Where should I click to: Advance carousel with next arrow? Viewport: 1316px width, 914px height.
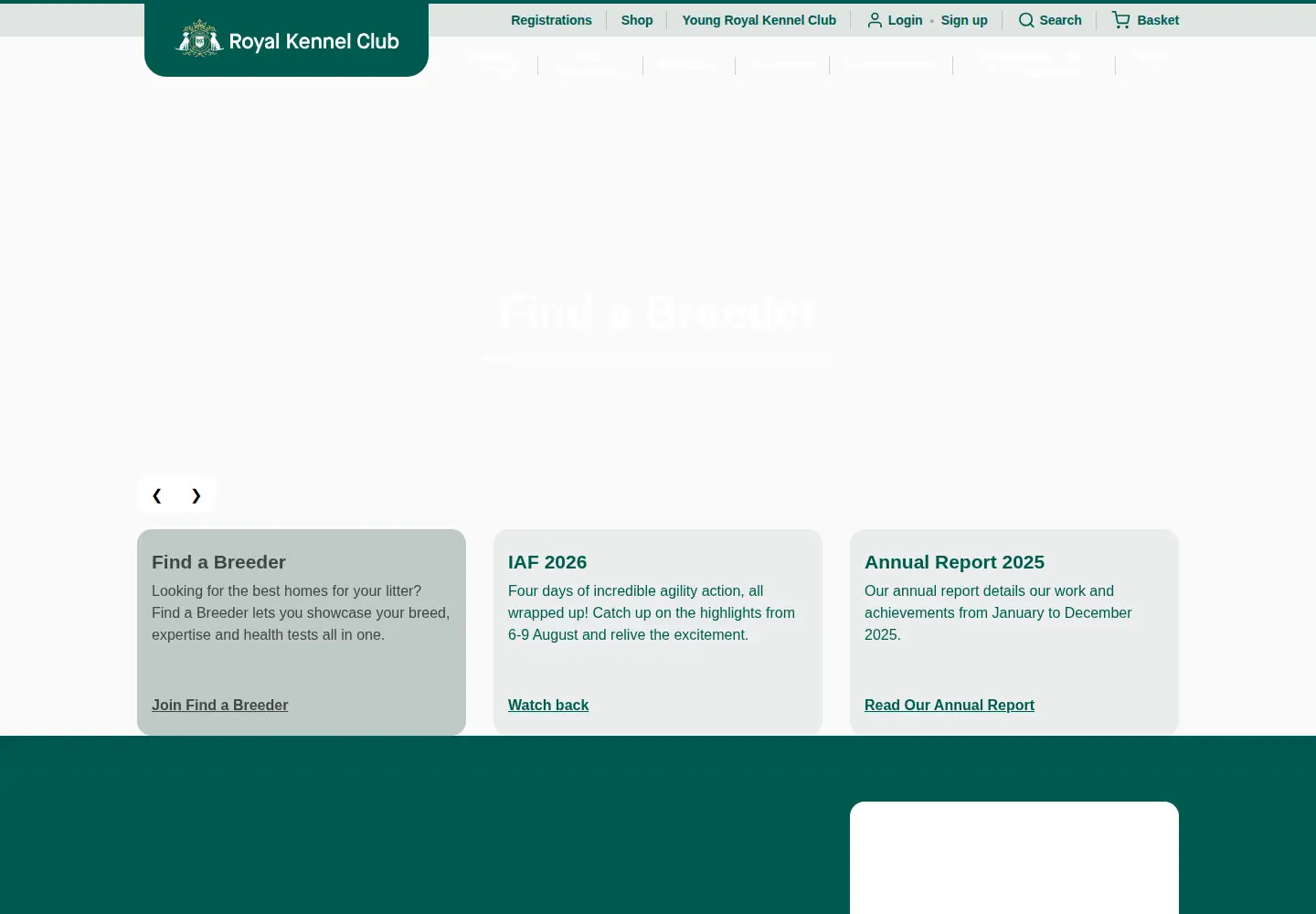click(x=196, y=495)
